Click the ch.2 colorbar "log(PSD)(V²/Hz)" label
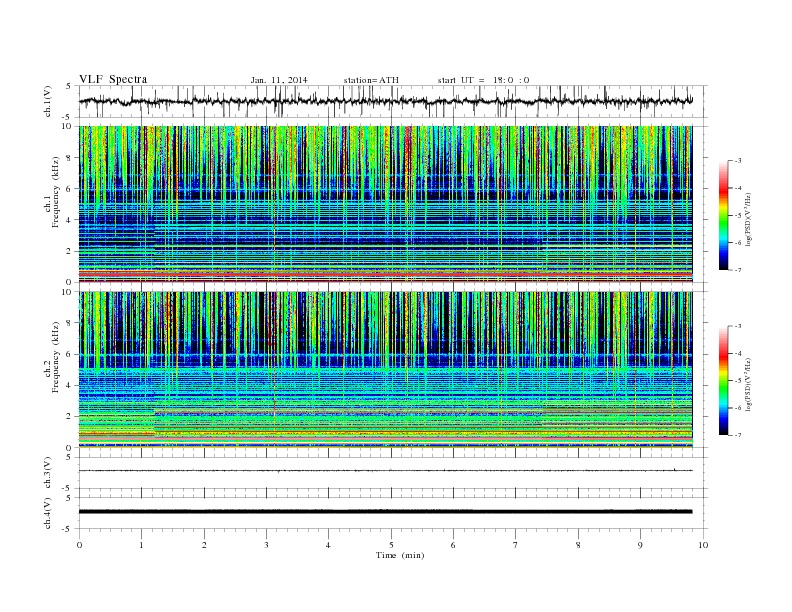 [749, 385]
